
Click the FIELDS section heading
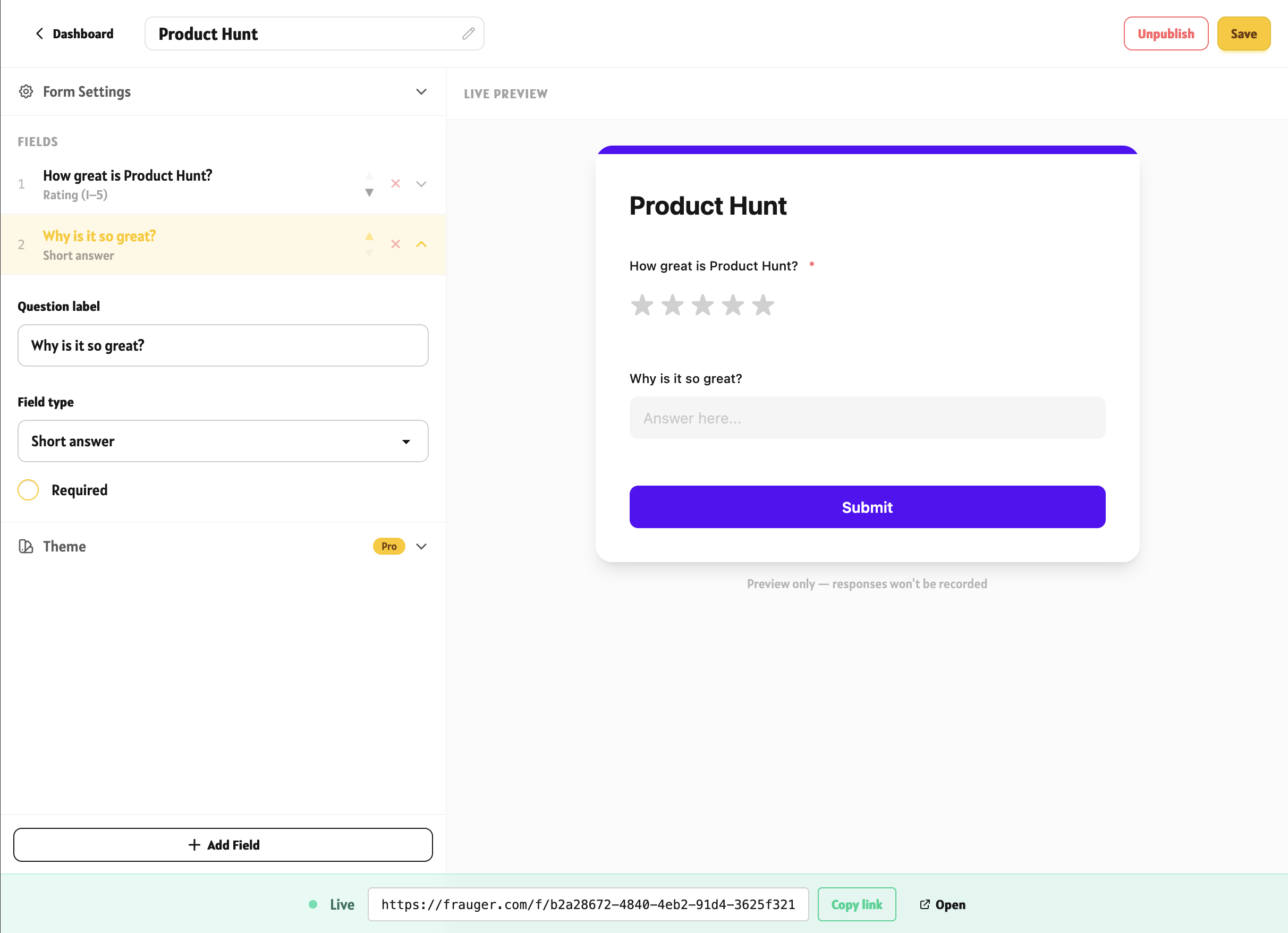[38, 142]
